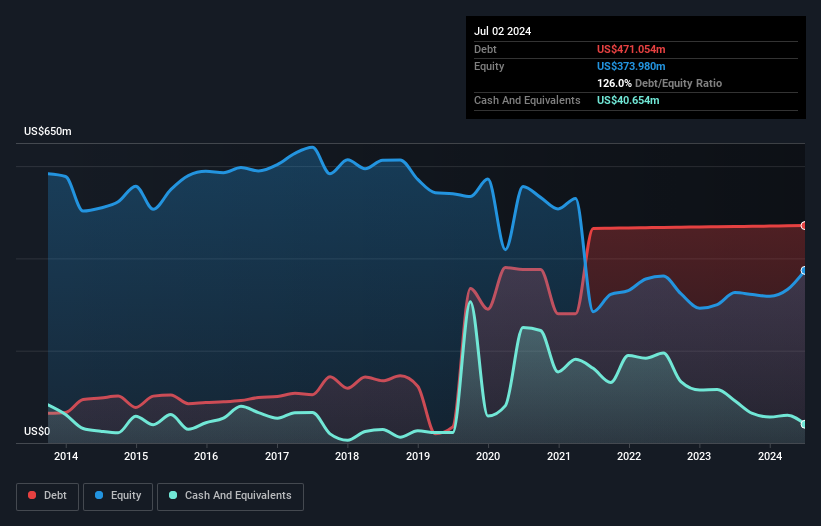Toggle the Equity series legend button

(x=118, y=496)
